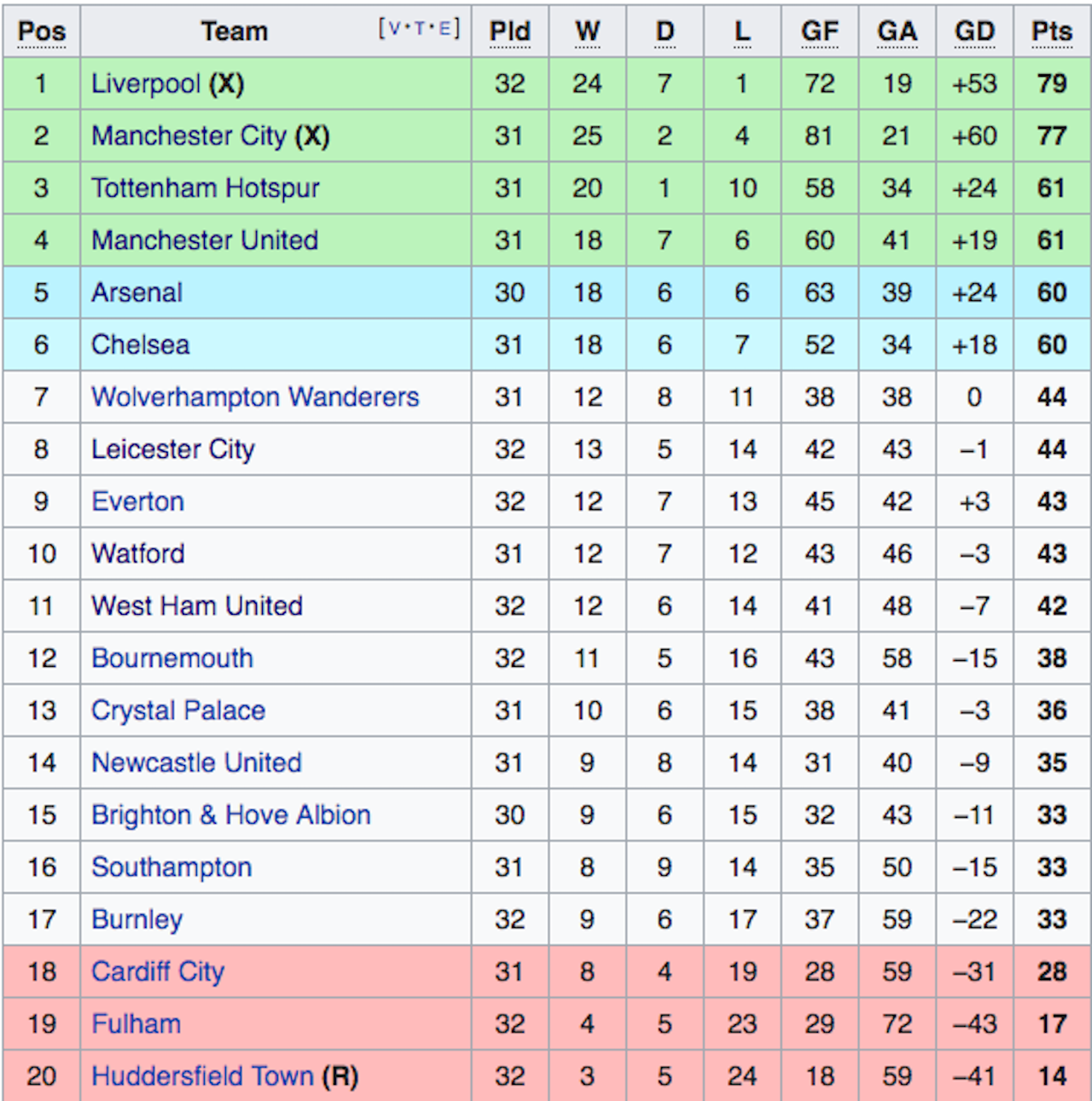Viewport: 1092px width, 1101px height.
Task: Open the Arsenal team page link
Action: point(136,293)
